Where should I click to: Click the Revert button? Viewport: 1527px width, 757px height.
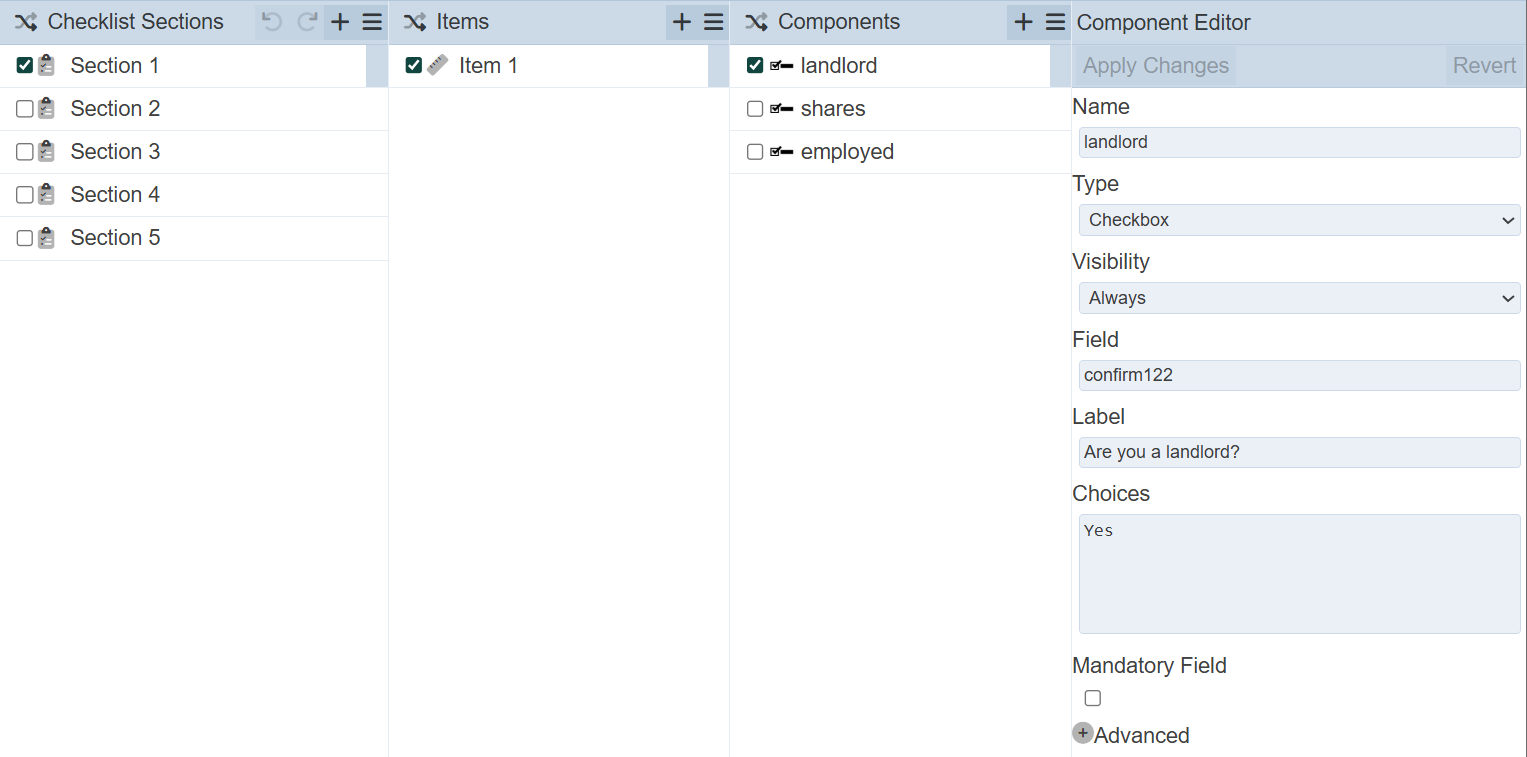click(1484, 66)
